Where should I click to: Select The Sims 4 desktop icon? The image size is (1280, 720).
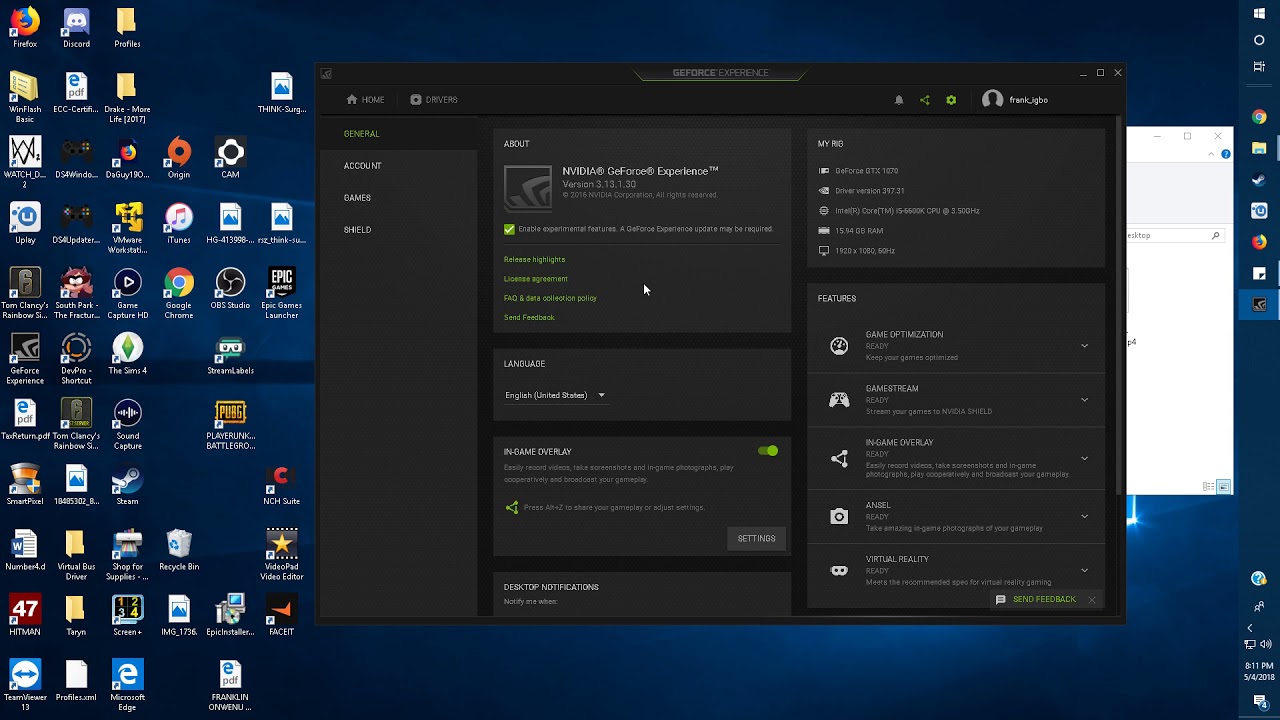128,354
